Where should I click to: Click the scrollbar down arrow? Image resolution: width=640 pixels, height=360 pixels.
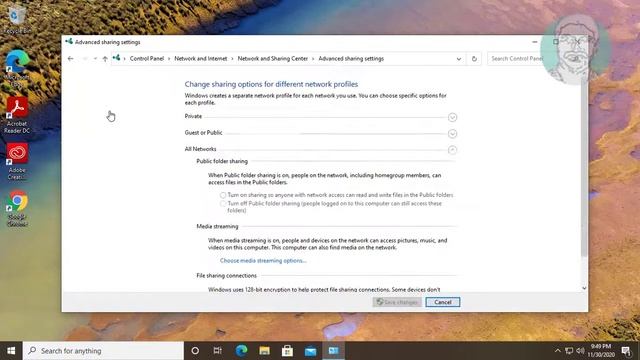tap(584, 288)
